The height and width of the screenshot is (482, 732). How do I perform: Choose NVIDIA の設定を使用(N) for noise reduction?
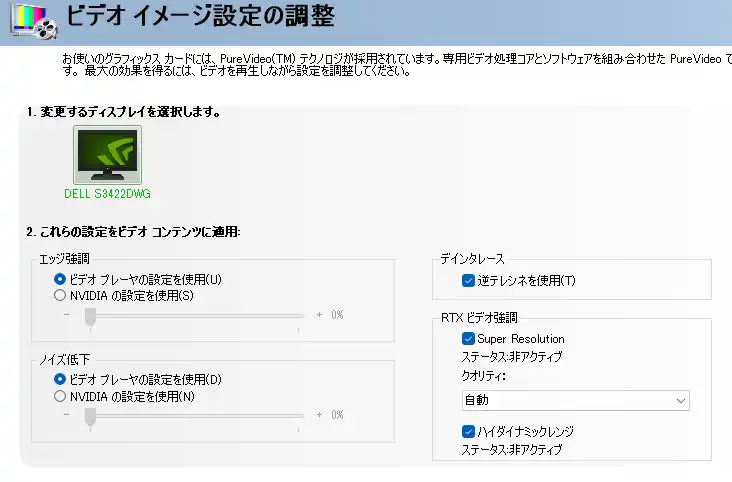60,396
